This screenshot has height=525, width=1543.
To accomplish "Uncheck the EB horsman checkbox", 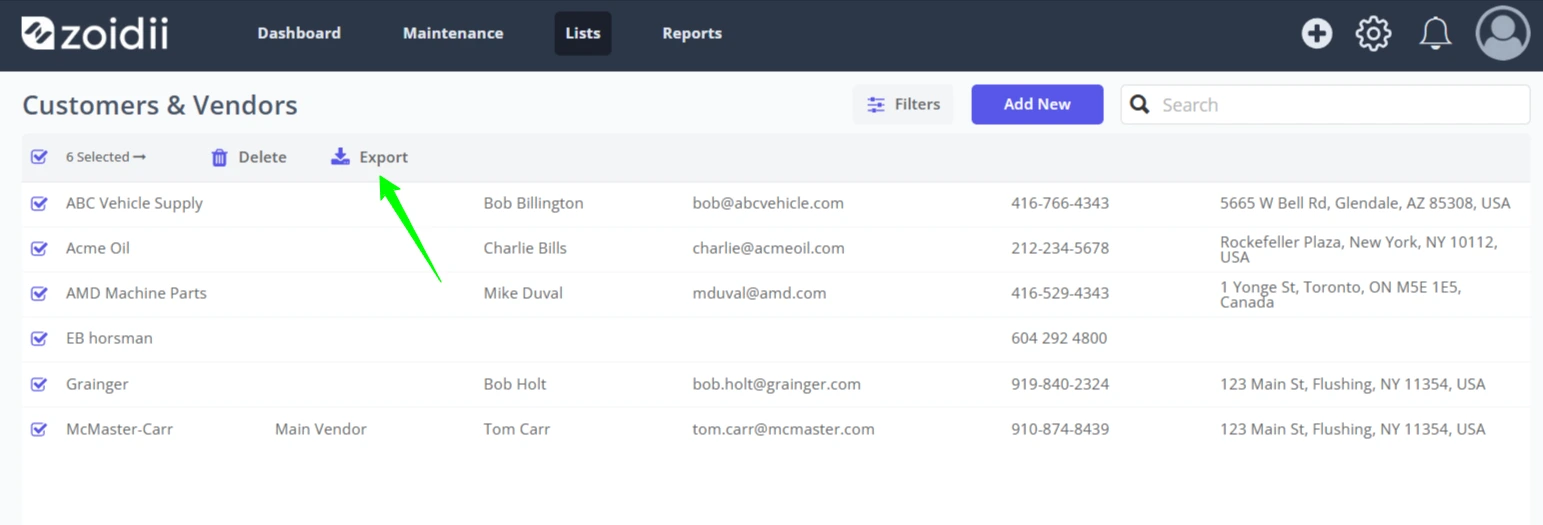I will [x=39, y=338].
